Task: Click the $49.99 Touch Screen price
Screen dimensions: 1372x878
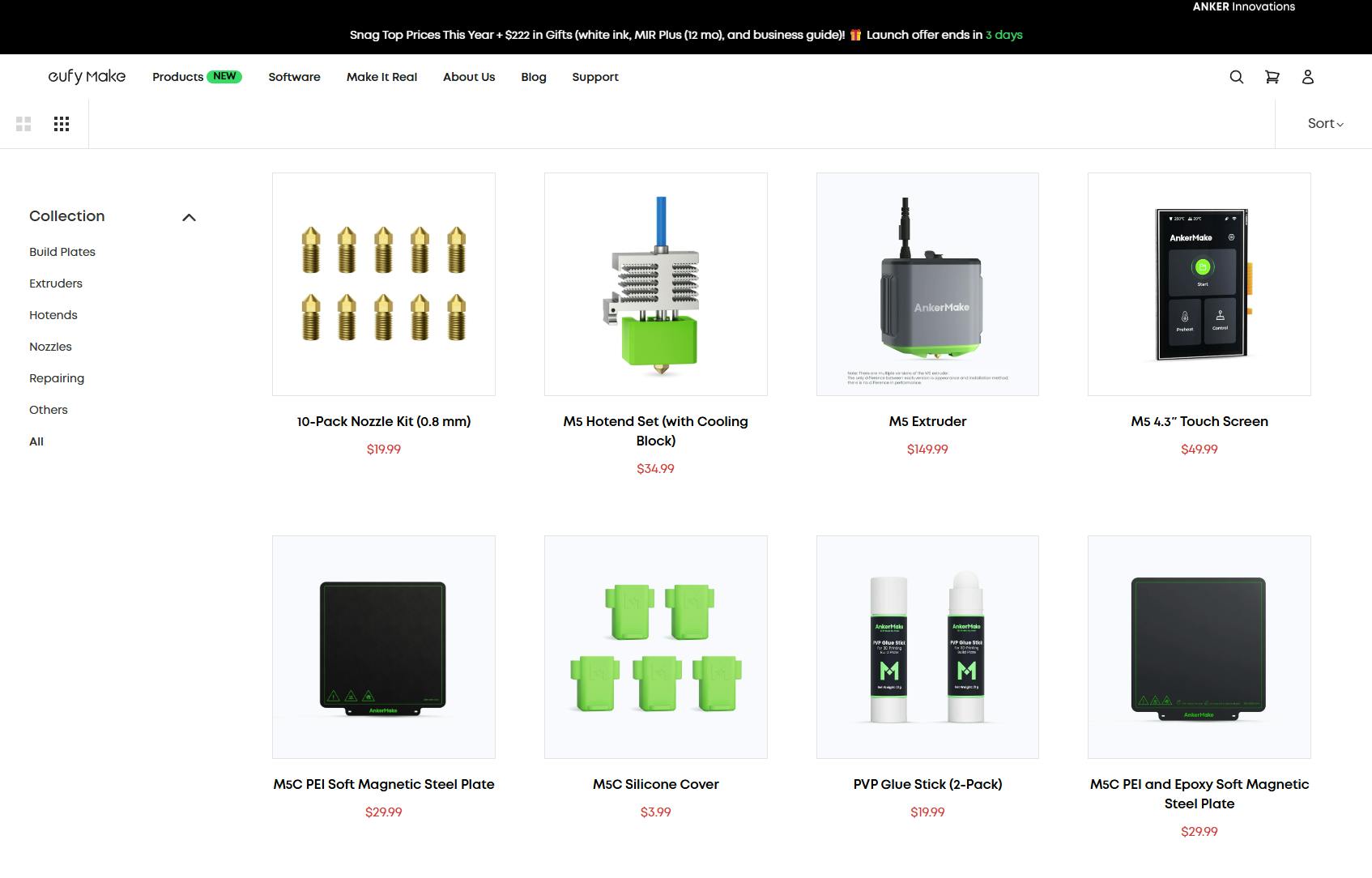Action: click(x=1199, y=449)
